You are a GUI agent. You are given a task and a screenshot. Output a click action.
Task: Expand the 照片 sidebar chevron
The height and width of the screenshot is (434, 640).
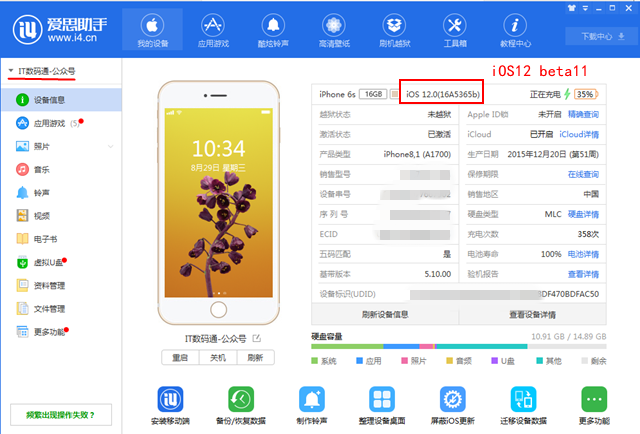[x=111, y=146]
